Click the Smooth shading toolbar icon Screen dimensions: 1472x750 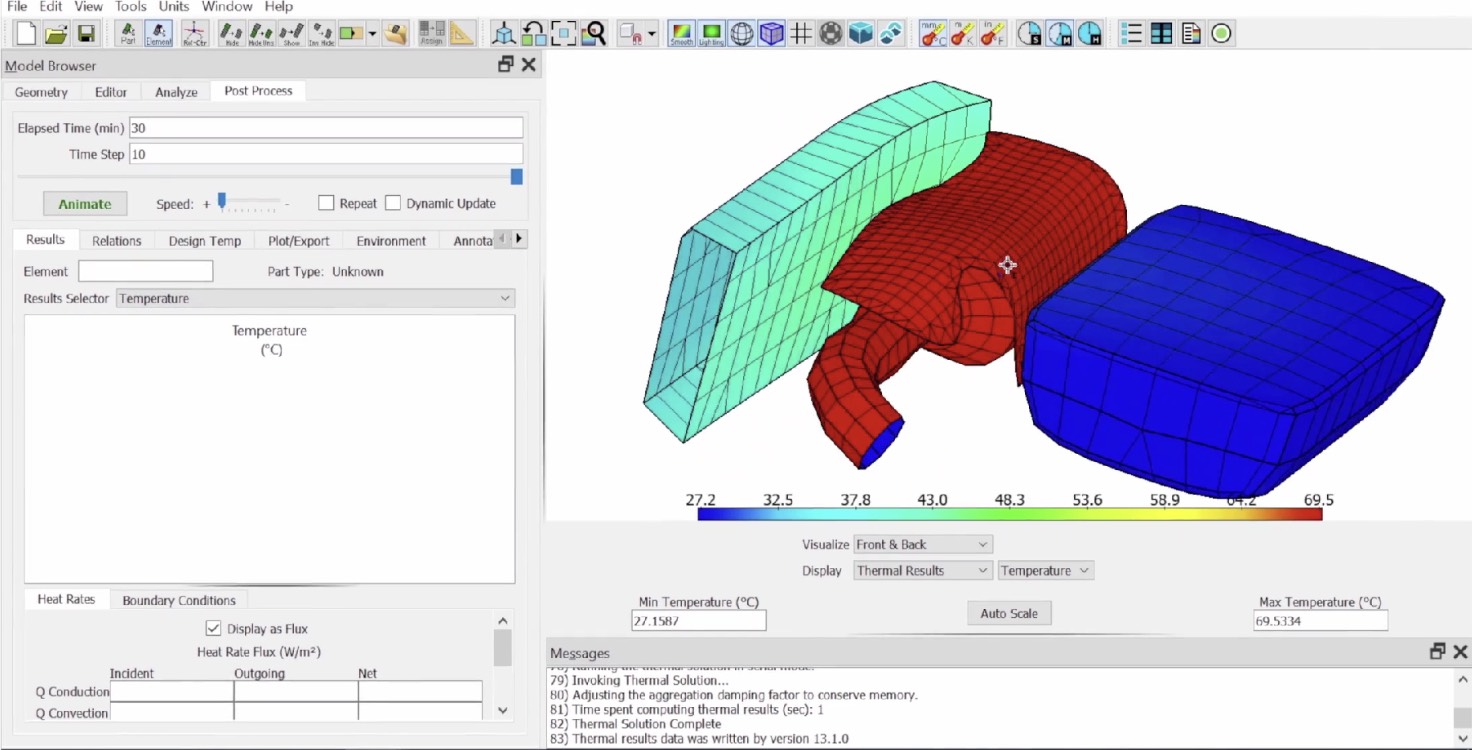click(681, 34)
